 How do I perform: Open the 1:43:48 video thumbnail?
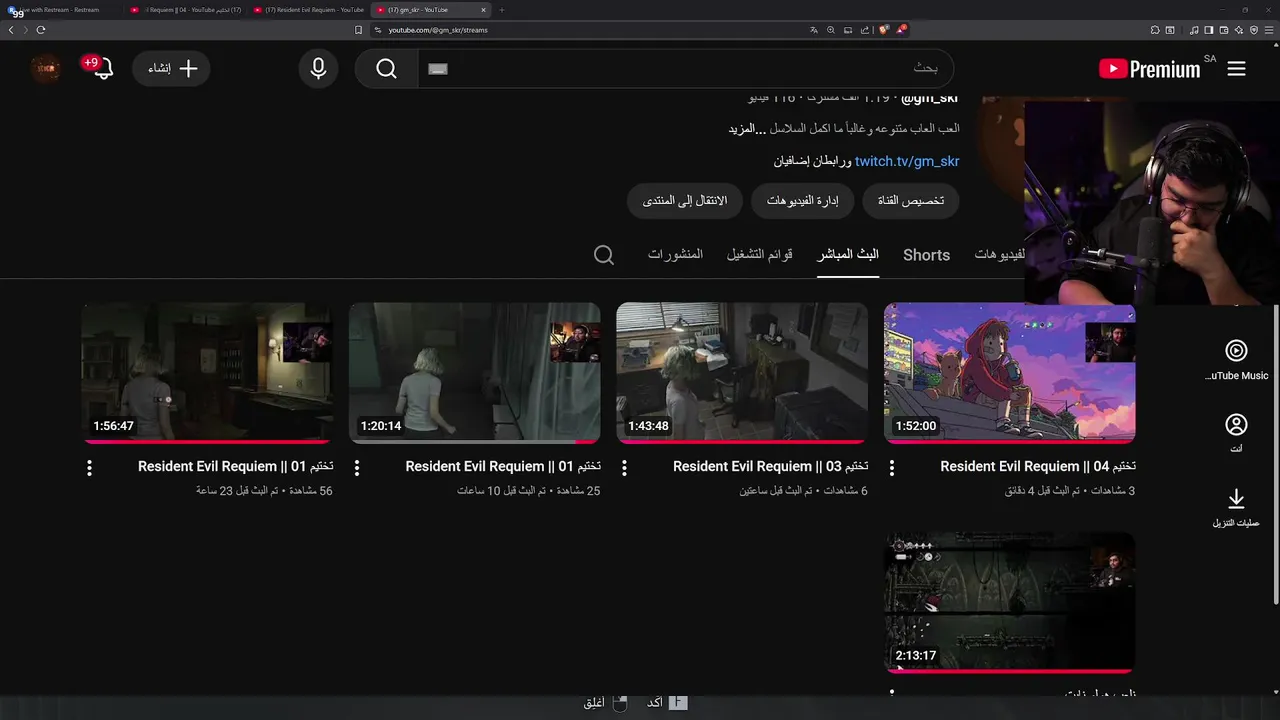[742, 373]
